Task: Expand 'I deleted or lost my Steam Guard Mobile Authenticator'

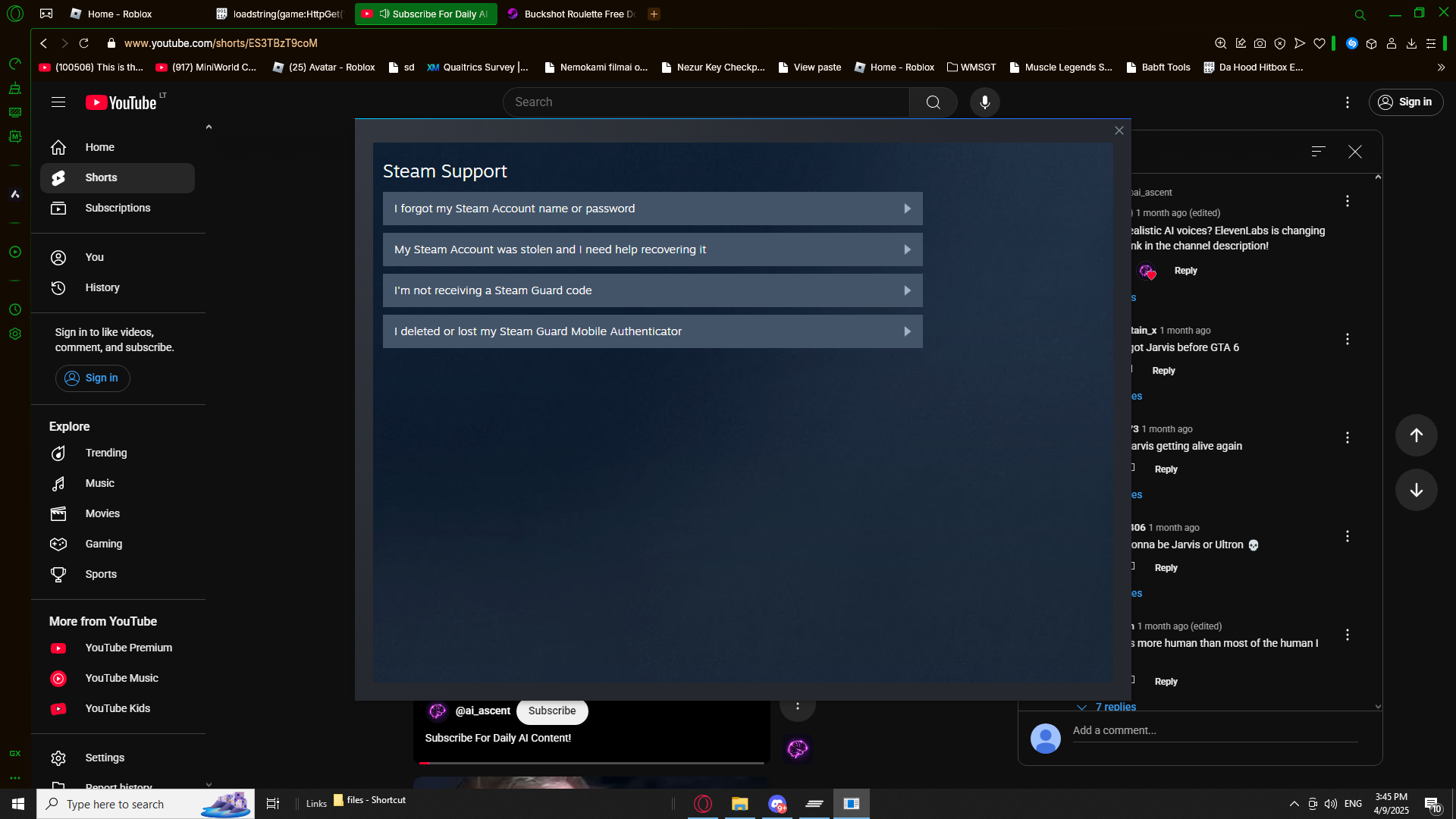Action: [653, 331]
